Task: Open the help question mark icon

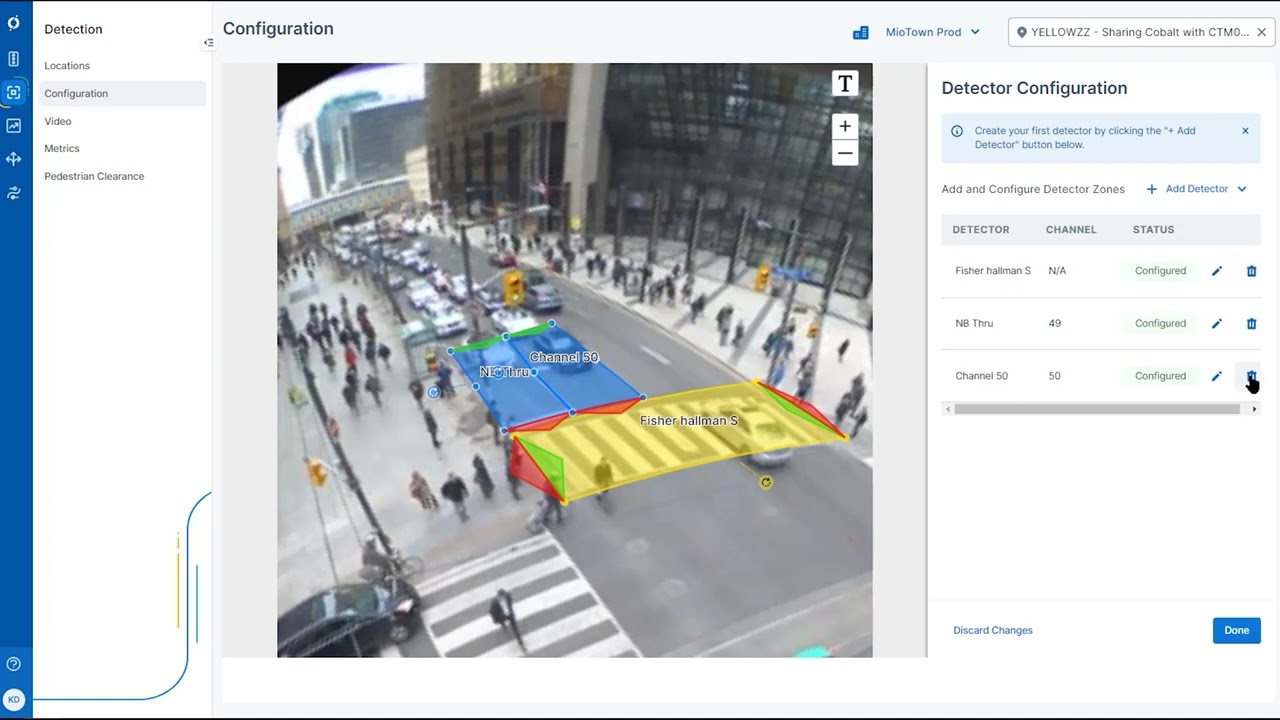Action: tap(13, 664)
